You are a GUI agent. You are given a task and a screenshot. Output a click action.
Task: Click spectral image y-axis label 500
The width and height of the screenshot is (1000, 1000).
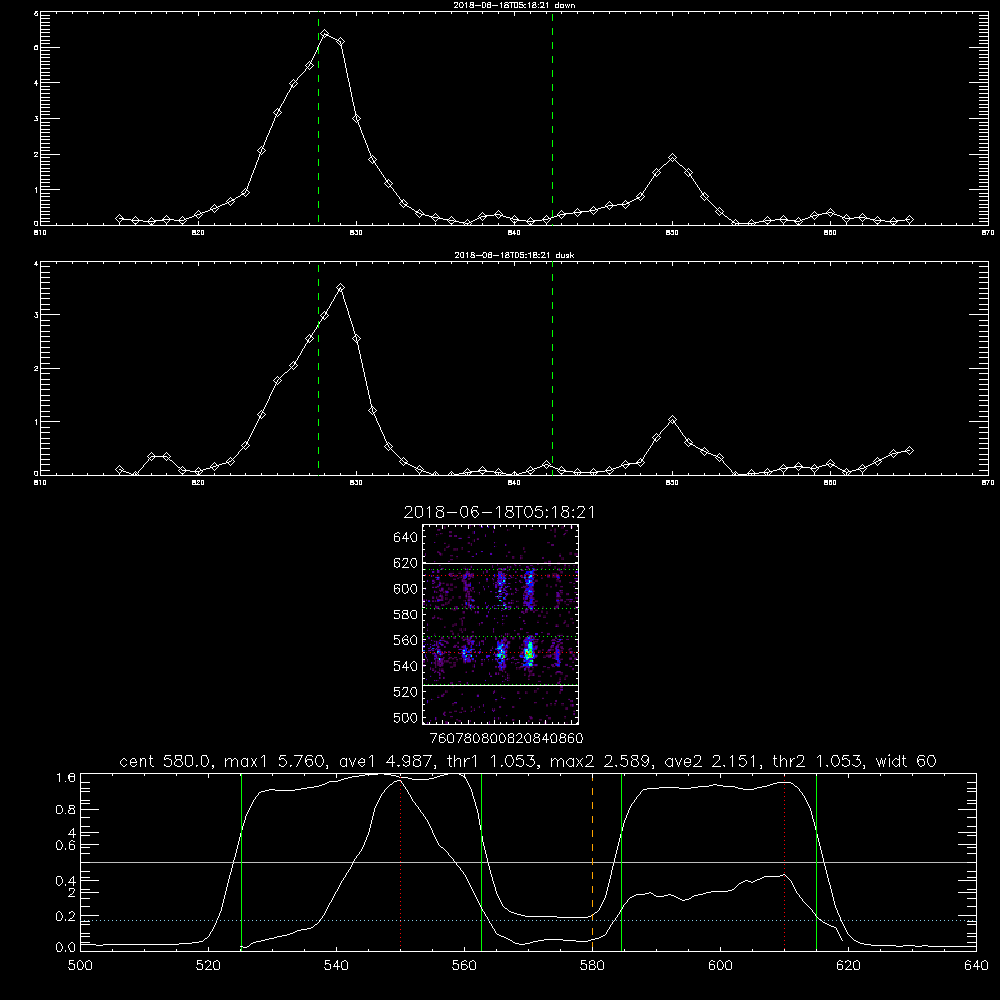406,717
